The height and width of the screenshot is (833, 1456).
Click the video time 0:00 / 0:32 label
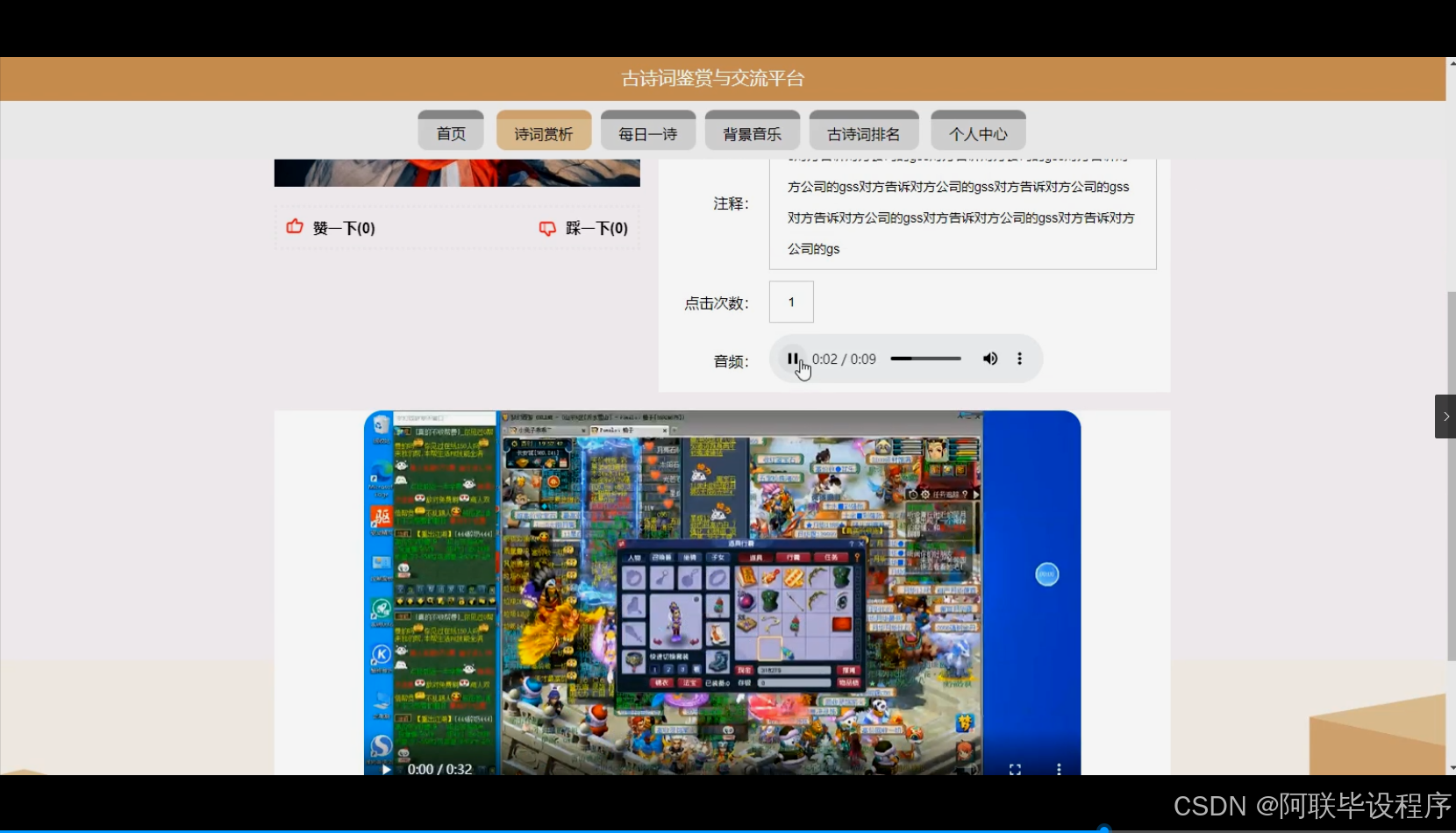[439, 769]
